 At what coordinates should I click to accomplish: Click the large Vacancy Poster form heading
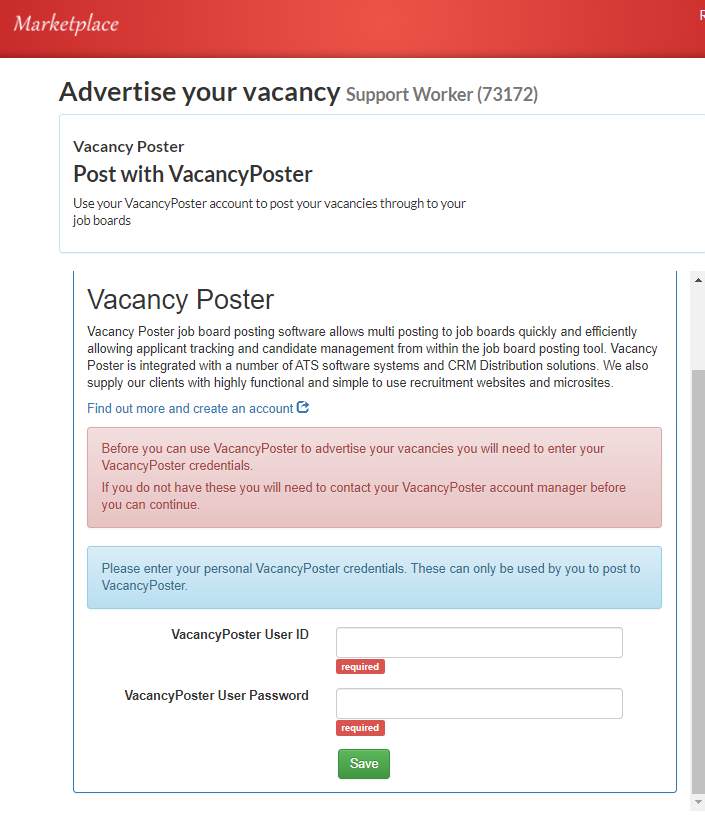(181, 299)
